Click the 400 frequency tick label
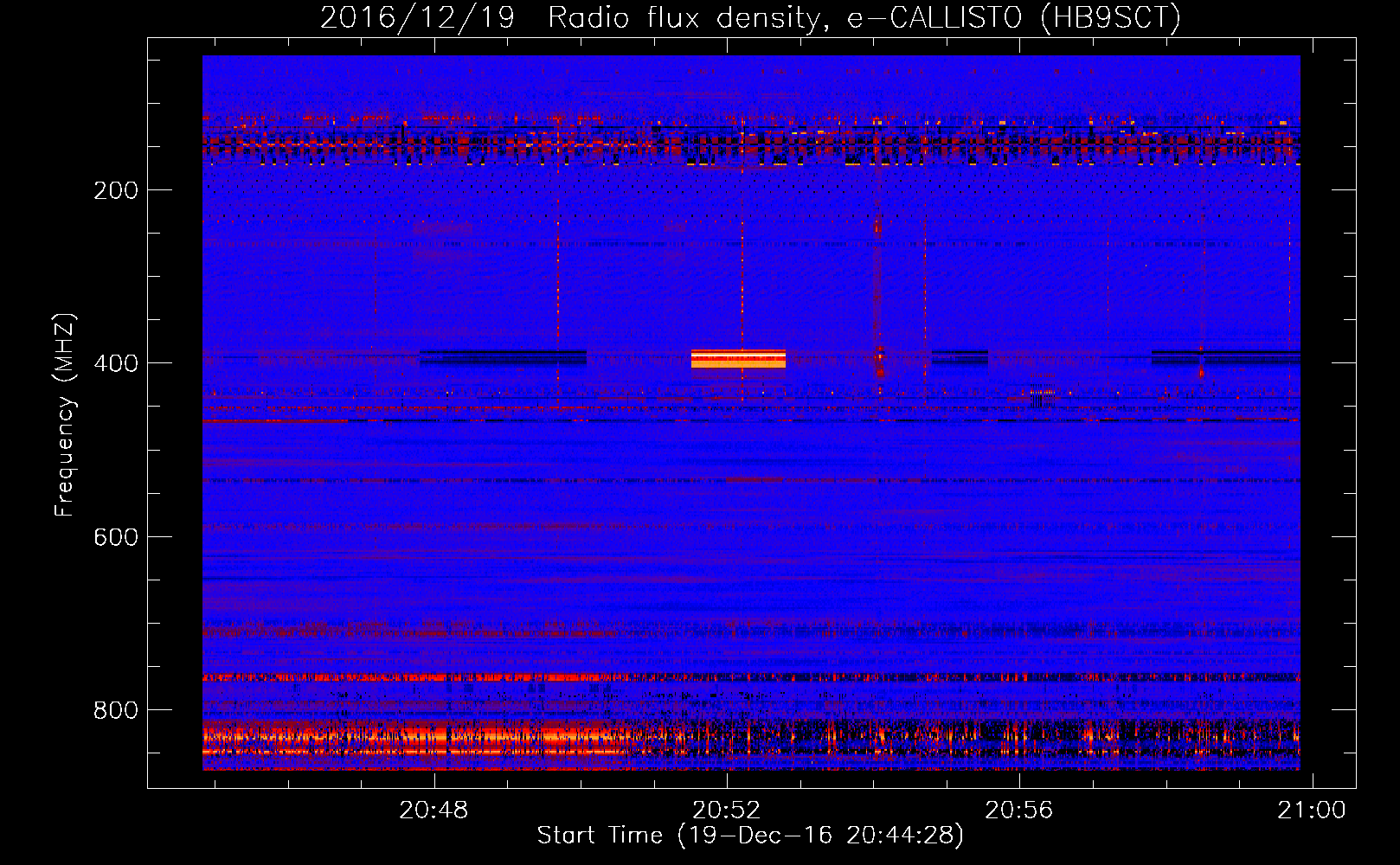1400x865 pixels. tap(116, 363)
